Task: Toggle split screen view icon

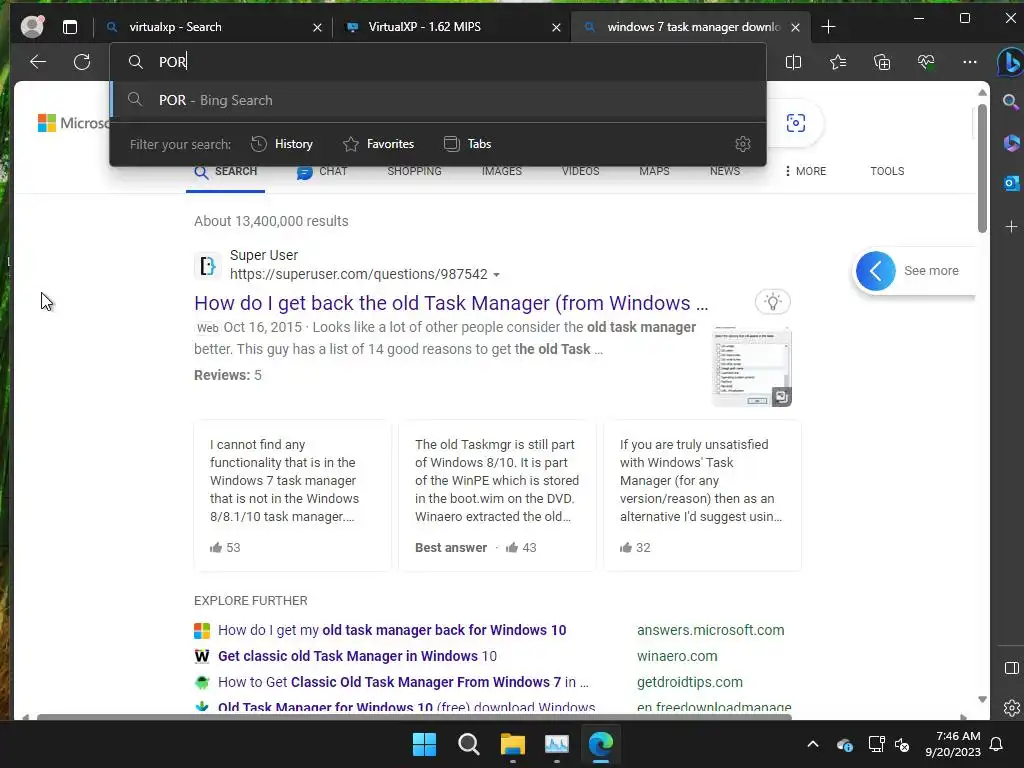Action: click(793, 62)
